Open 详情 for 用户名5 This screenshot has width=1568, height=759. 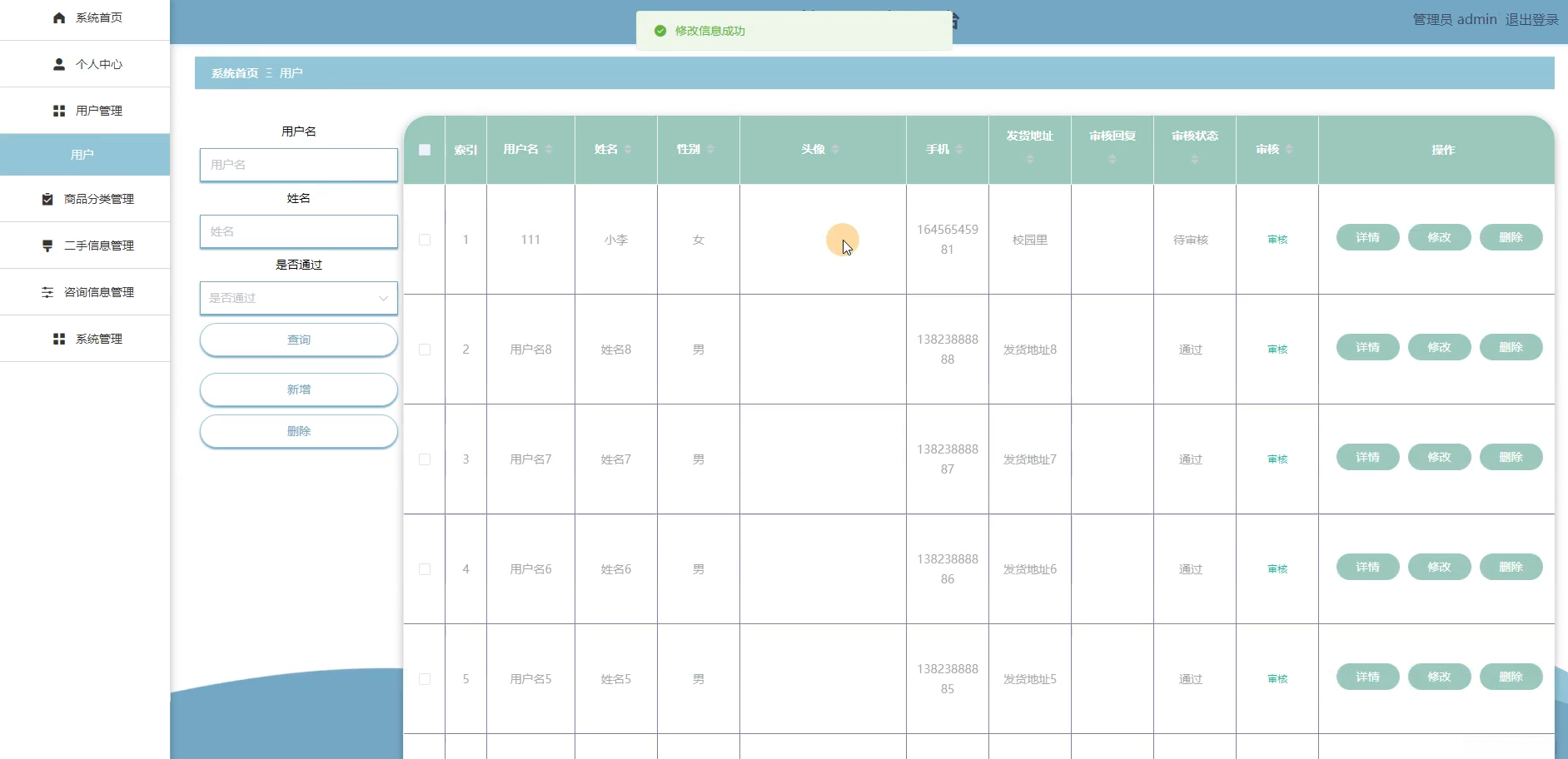pyautogui.click(x=1368, y=677)
